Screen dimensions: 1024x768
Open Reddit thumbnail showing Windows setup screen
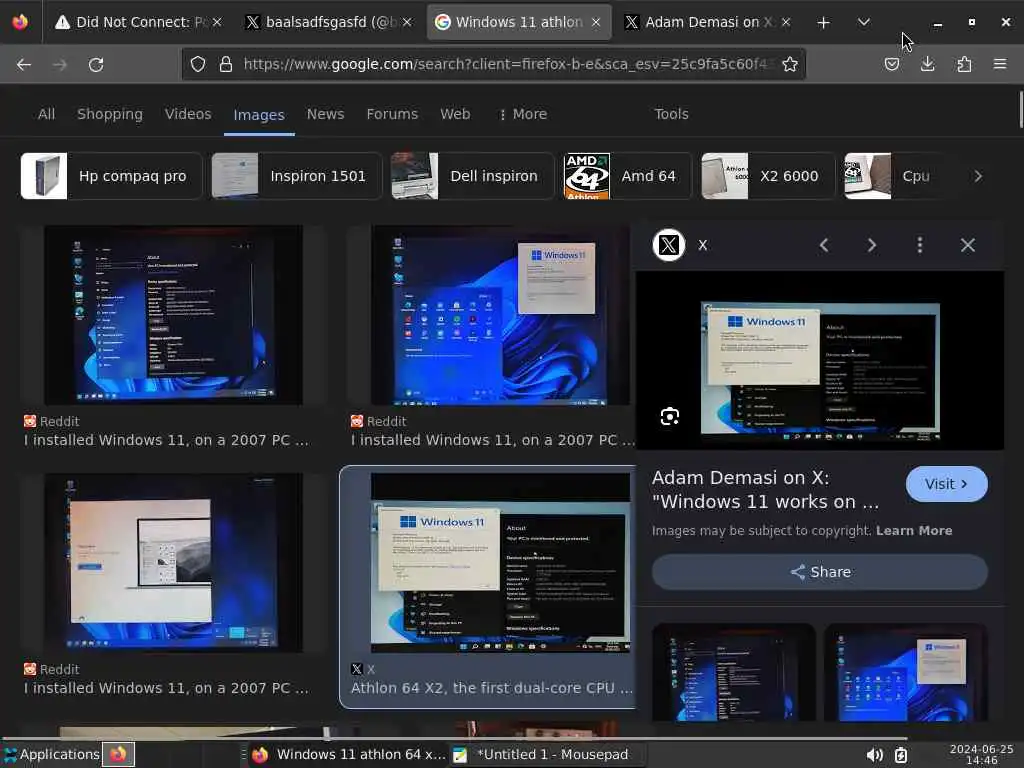pyautogui.click(x=173, y=563)
